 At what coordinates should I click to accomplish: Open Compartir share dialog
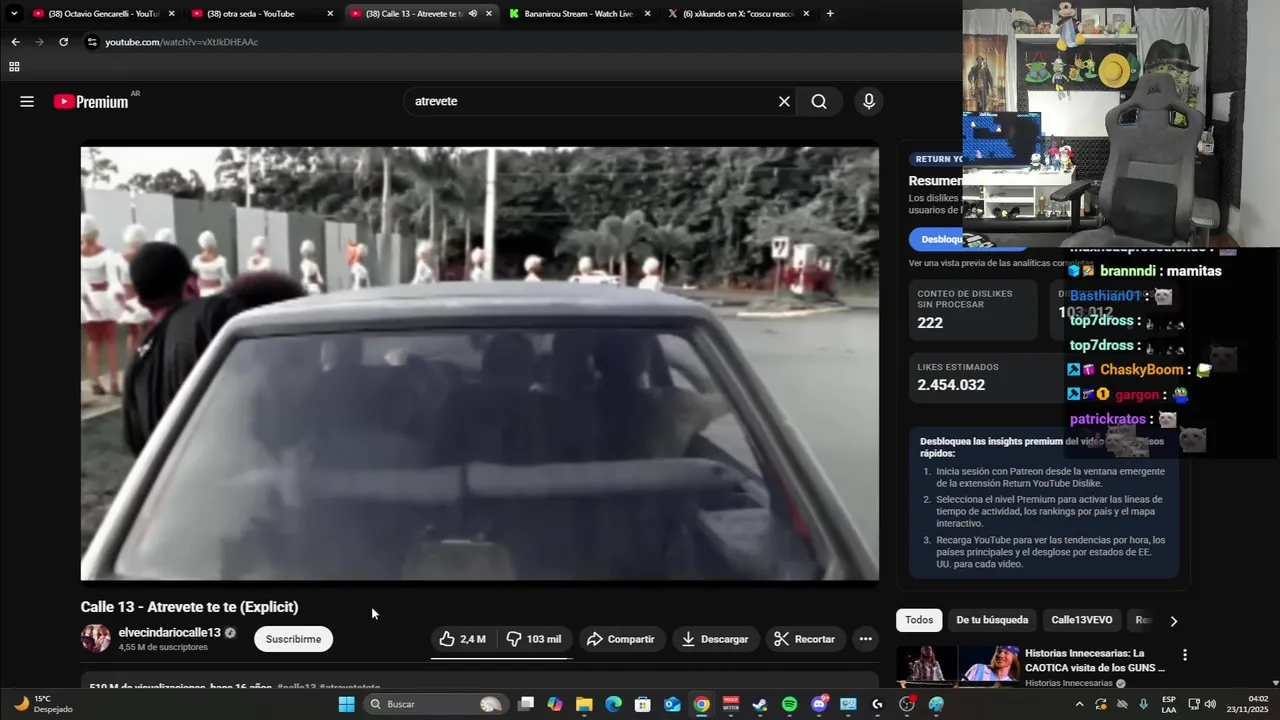[621, 639]
